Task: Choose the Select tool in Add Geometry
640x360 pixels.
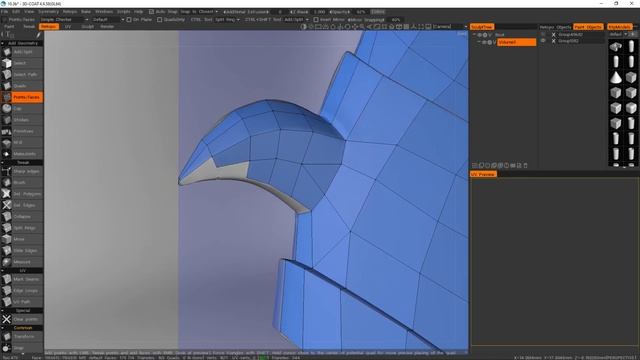Action: [x=22, y=63]
